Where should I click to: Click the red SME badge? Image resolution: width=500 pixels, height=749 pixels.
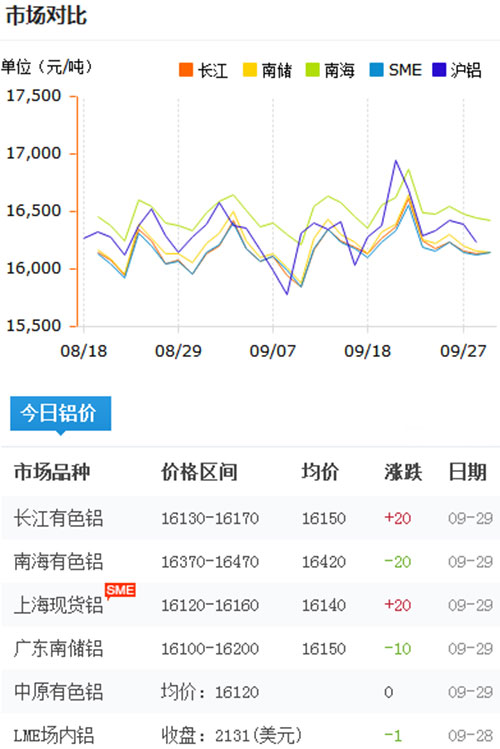pyautogui.click(x=120, y=590)
